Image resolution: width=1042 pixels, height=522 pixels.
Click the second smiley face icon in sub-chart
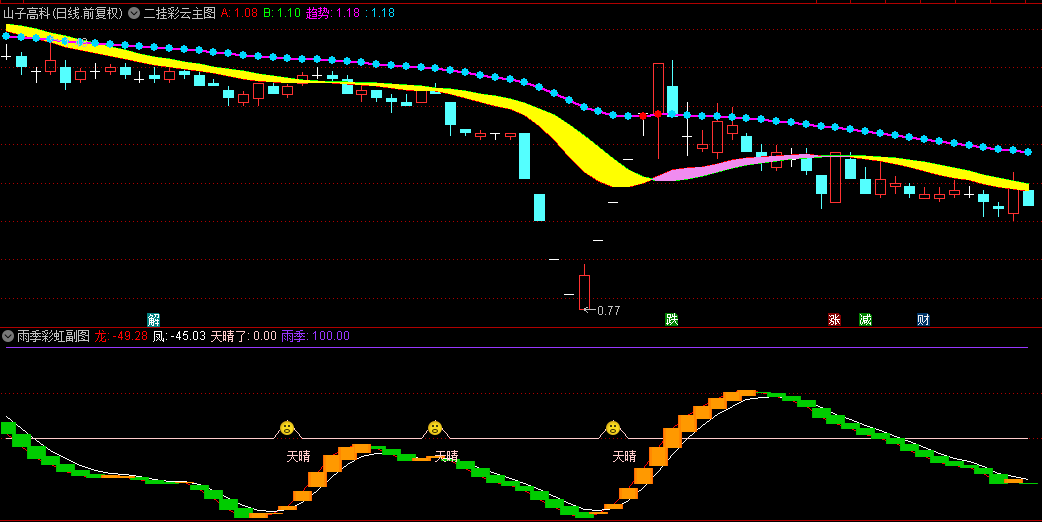[435, 428]
